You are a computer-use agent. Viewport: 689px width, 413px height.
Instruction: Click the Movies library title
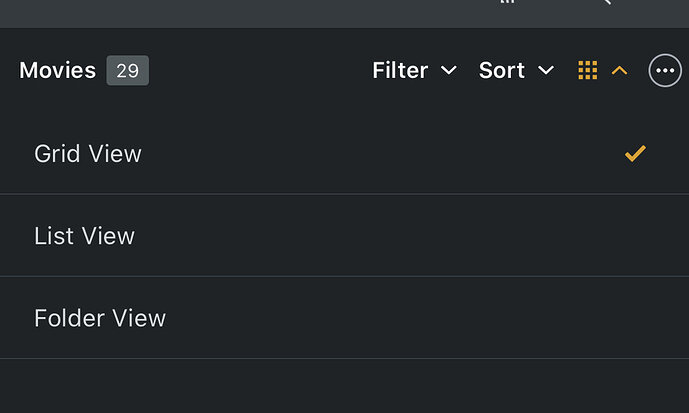pos(57,70)
